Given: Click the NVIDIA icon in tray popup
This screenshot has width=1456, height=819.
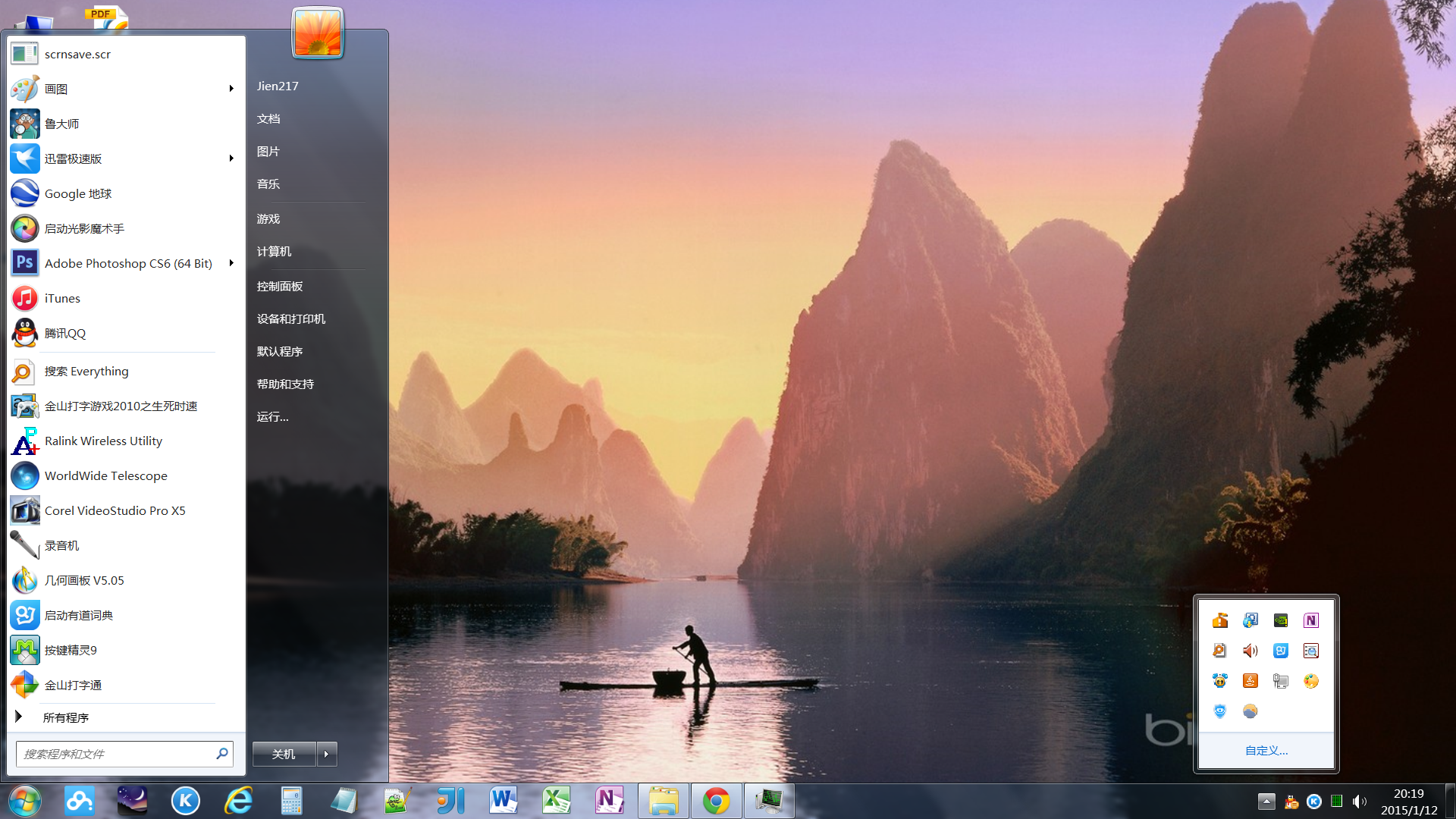Looking at the screenshot, I should pos(1281,620).
